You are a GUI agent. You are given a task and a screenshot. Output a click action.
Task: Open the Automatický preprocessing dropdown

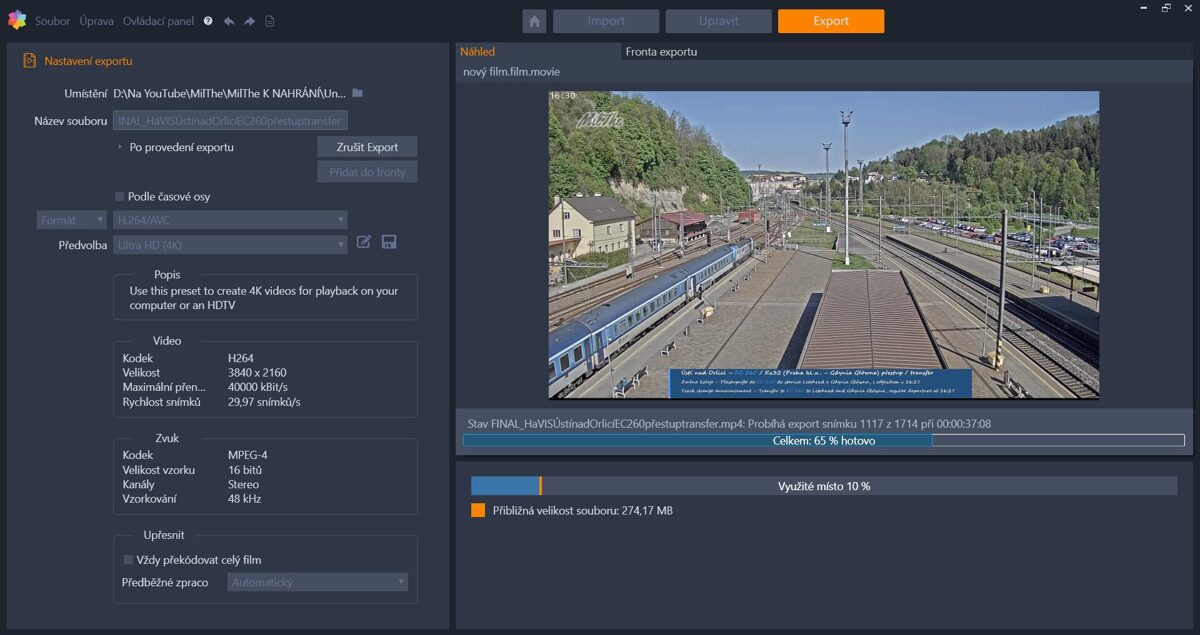coord(317,582)
